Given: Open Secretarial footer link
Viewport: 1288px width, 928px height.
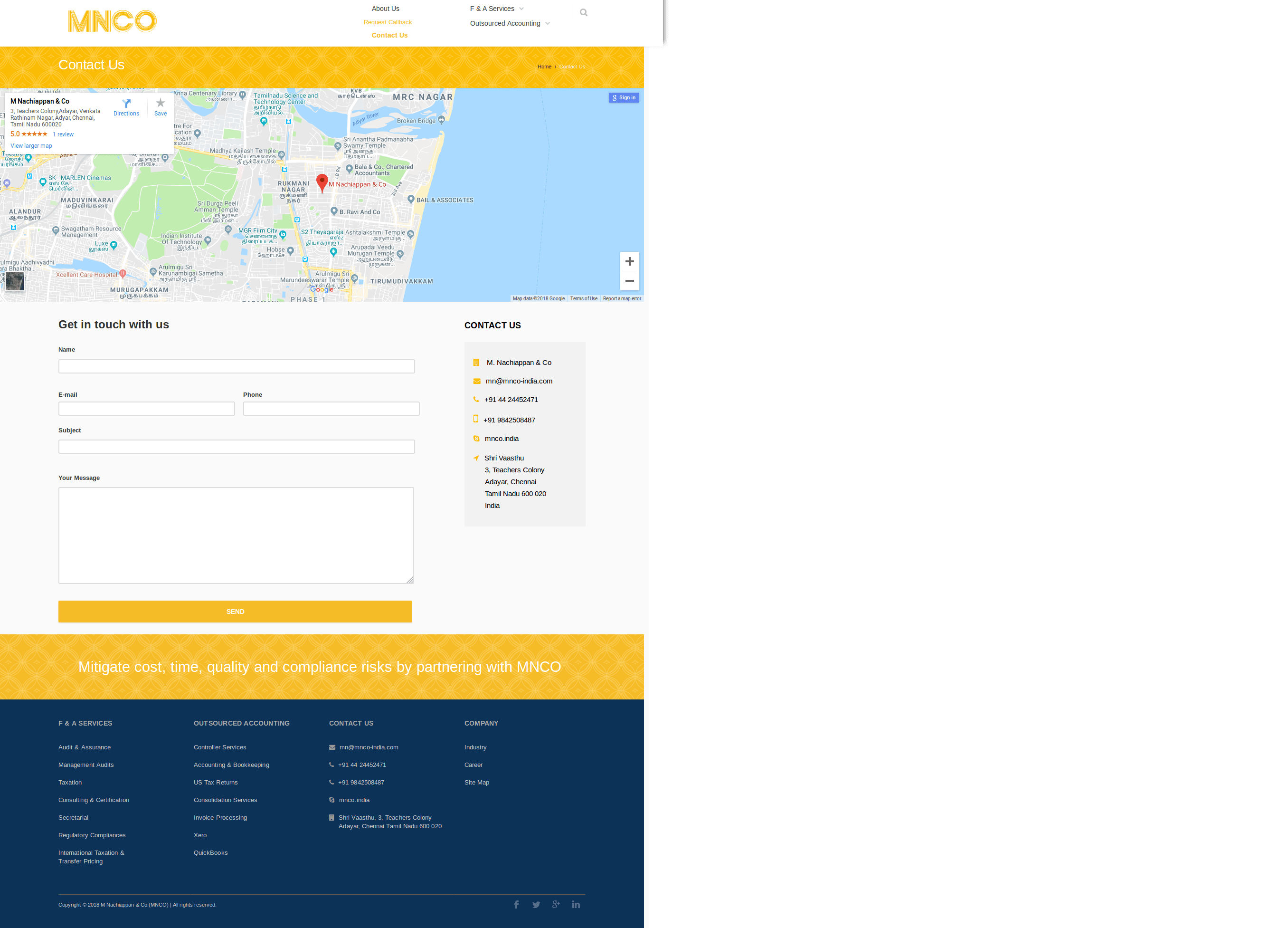Looking at the screenshot, I should click(73, 818).
